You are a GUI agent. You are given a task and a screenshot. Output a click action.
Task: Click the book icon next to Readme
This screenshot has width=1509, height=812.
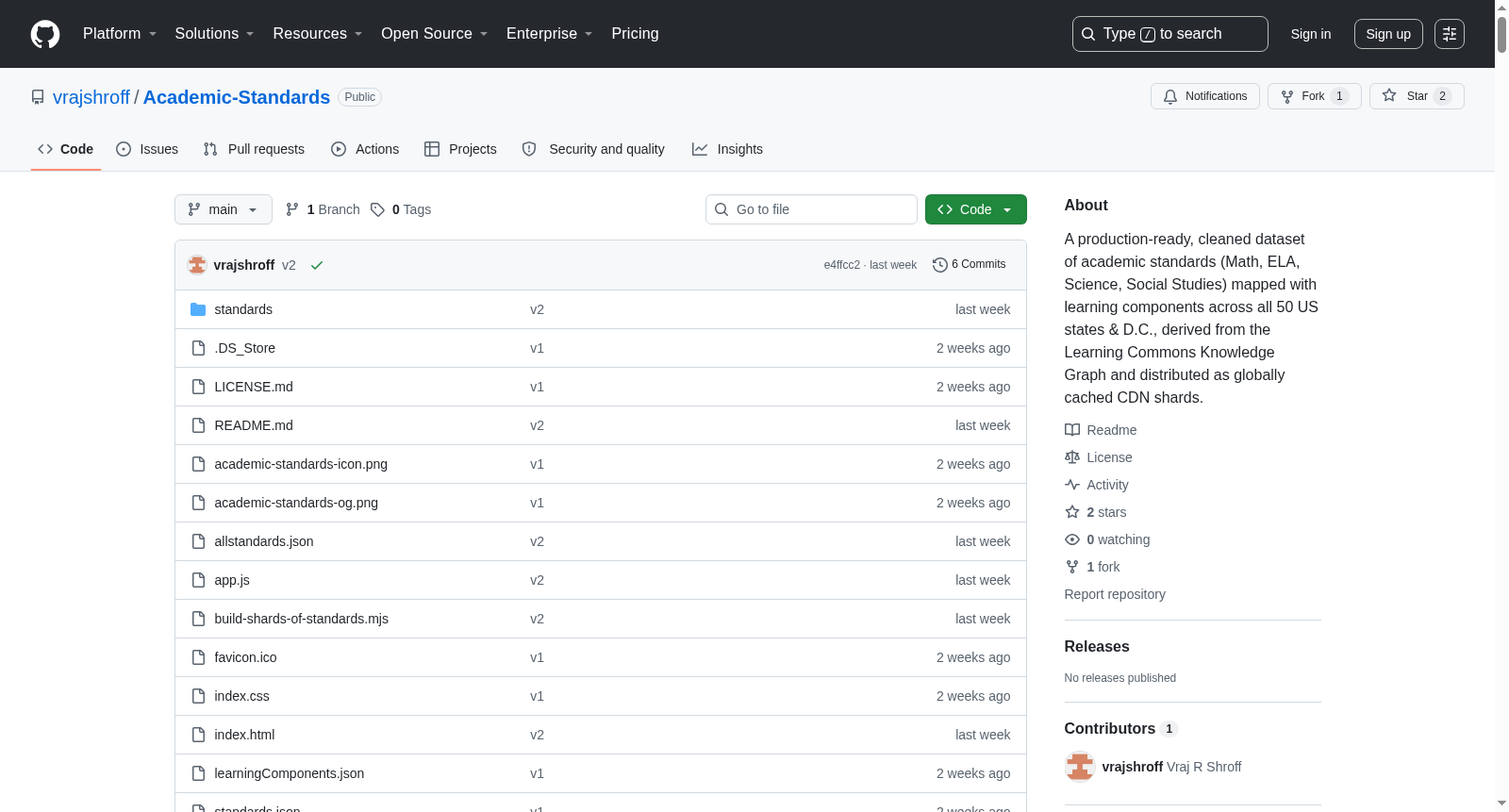tap(1072, 430)
